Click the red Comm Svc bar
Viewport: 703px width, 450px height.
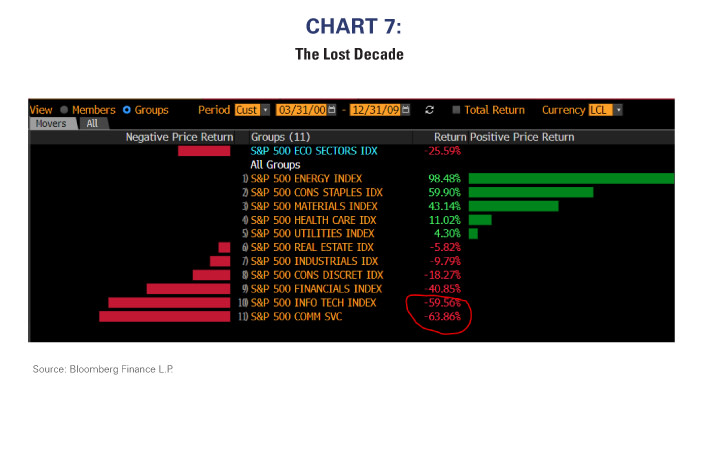click(165, 317)
